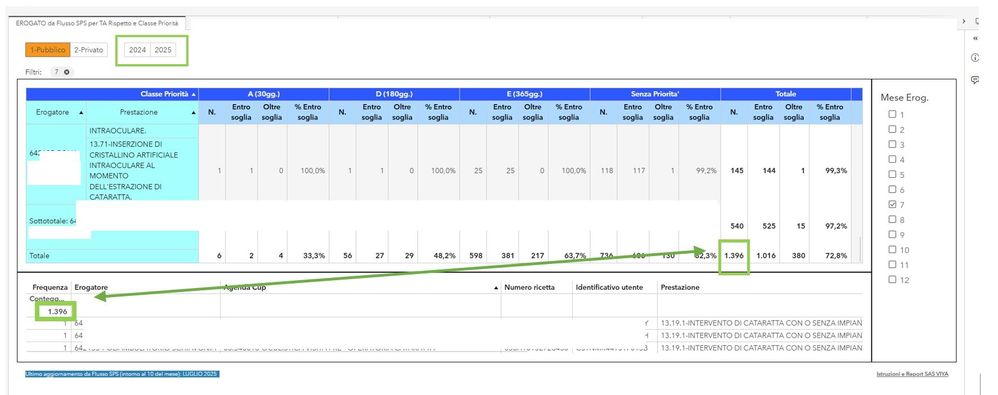Select the 2-Privato toggle button

[x=88, y=50]
